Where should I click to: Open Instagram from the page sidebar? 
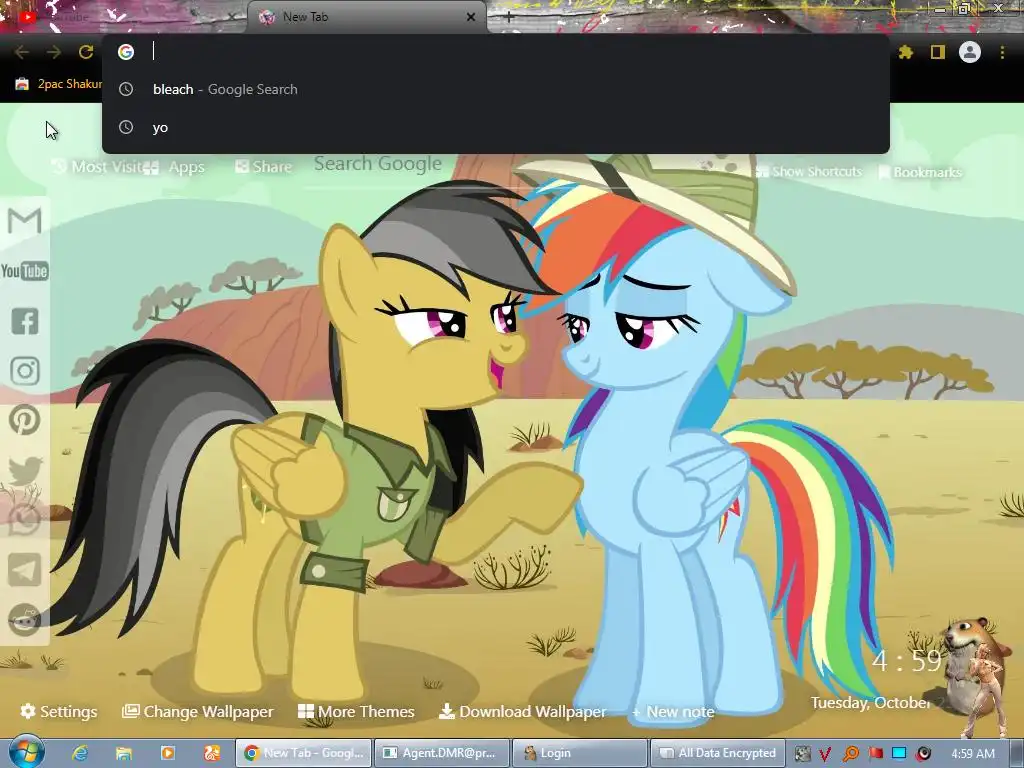tap(25, 370)
